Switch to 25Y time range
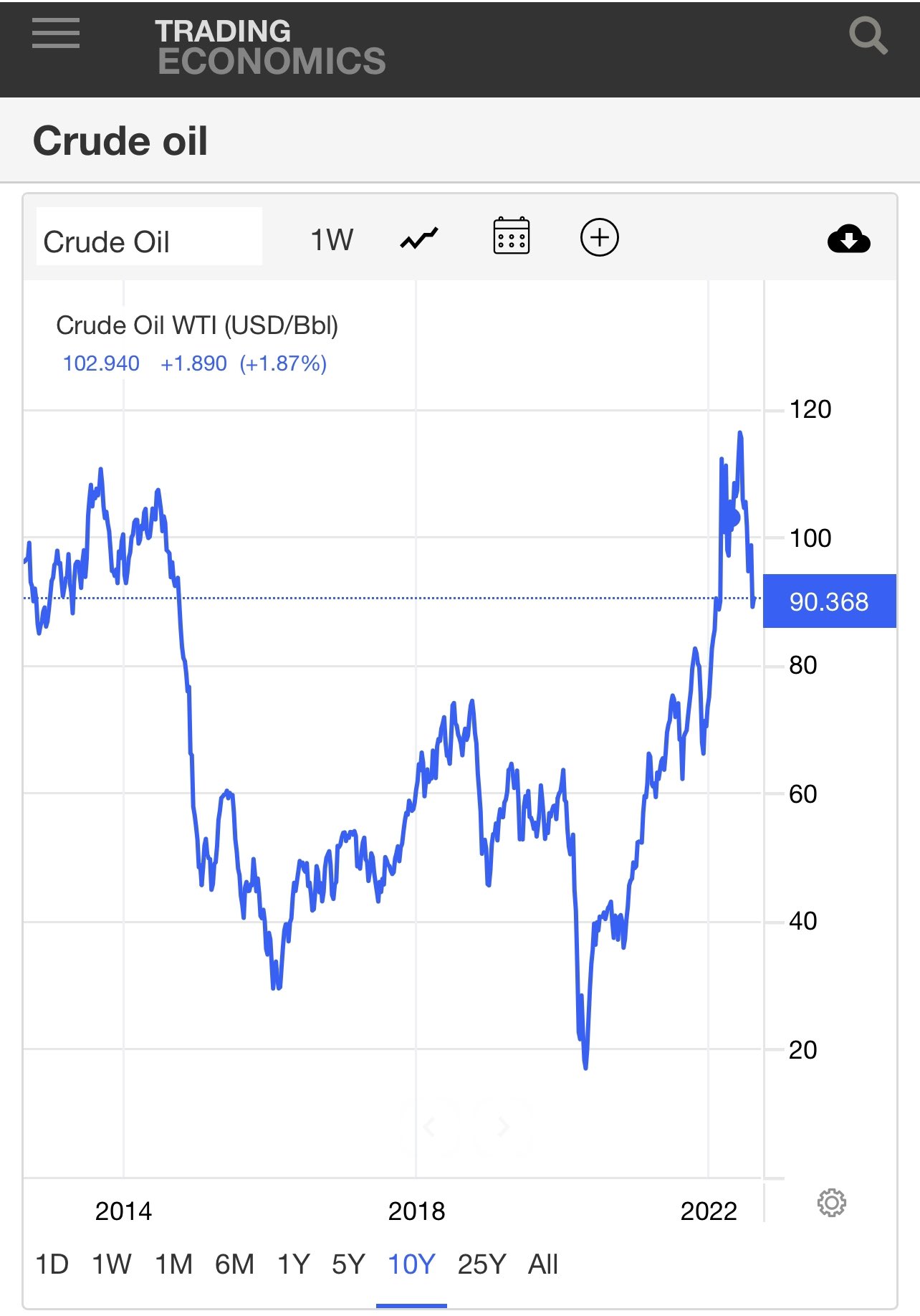The image size is (920, 1316). click(481, 1264)
